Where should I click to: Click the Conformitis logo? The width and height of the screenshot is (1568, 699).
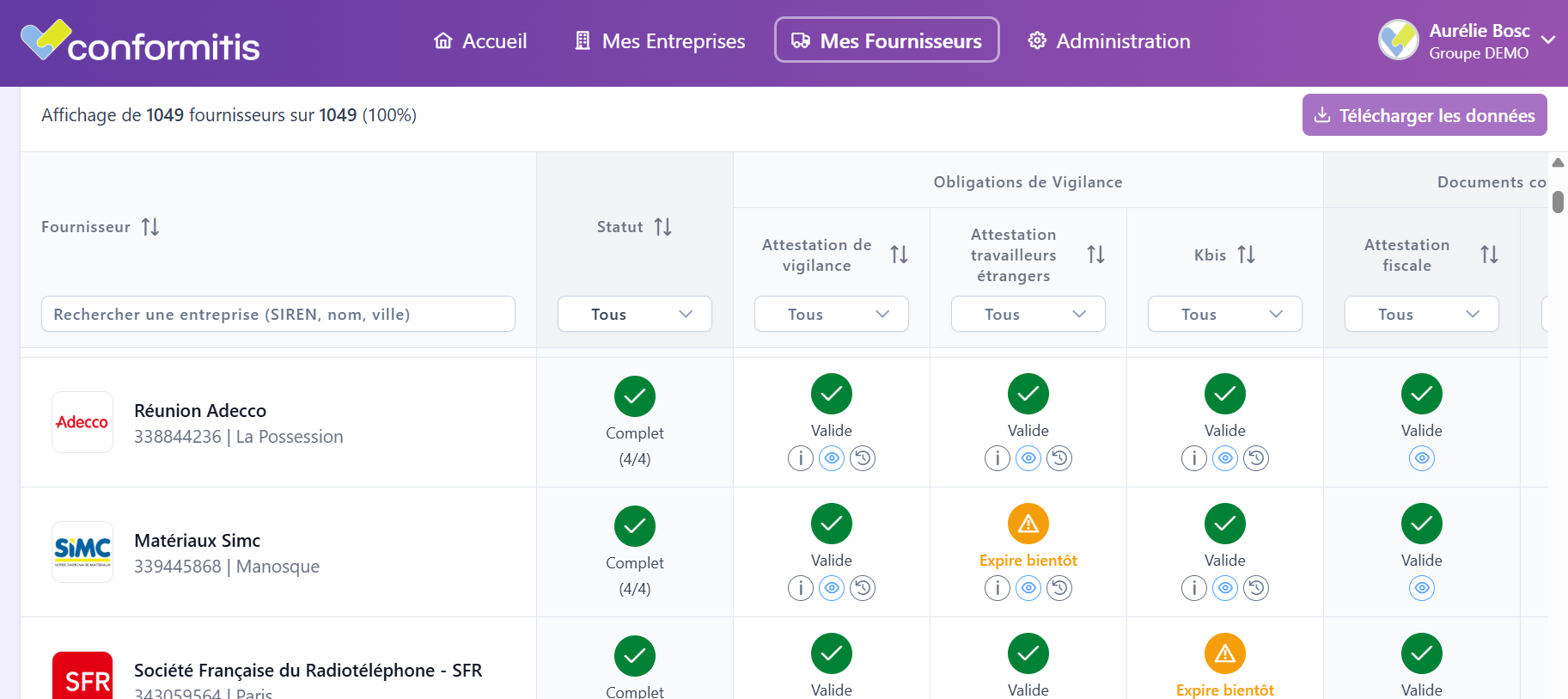pyautogui.click(x=140, y=41)
